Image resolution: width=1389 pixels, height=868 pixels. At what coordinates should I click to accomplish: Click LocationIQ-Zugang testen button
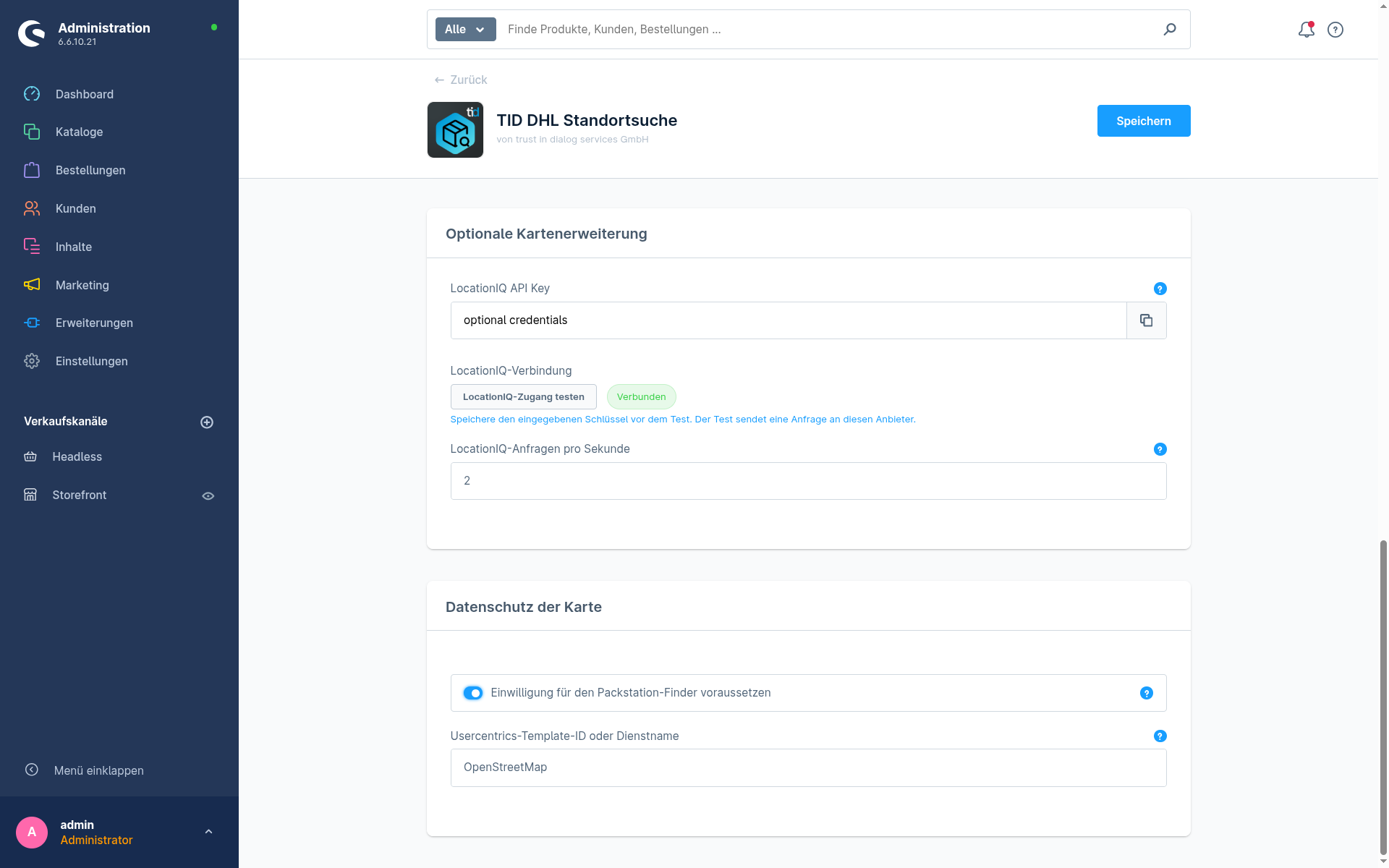[x=524, y=396]
